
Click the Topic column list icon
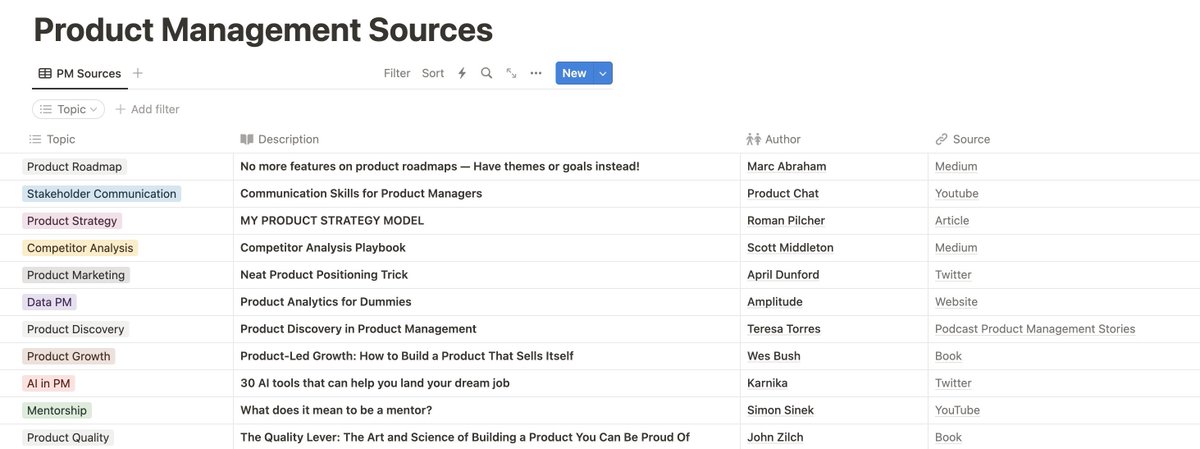pos(35,139)
